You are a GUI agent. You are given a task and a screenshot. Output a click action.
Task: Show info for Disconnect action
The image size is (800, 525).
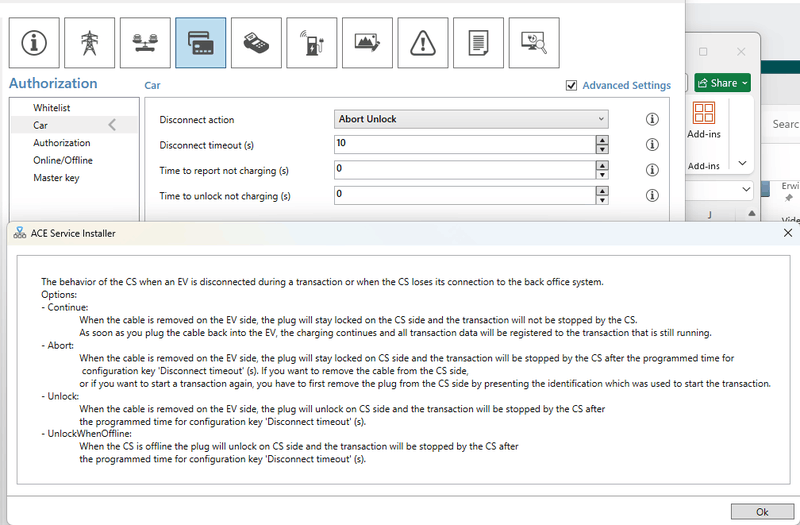[652, 119]
